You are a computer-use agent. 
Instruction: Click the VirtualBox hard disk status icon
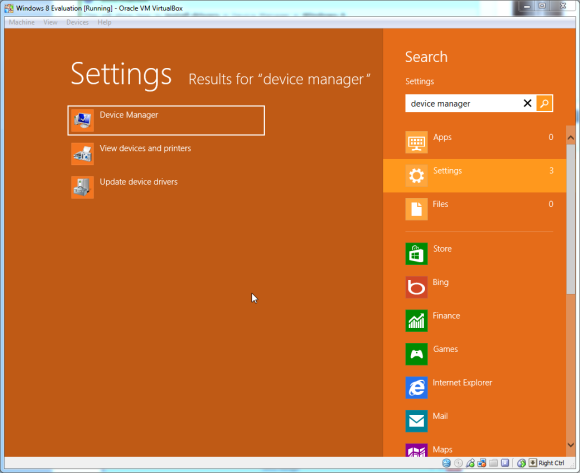click(446, 463)
